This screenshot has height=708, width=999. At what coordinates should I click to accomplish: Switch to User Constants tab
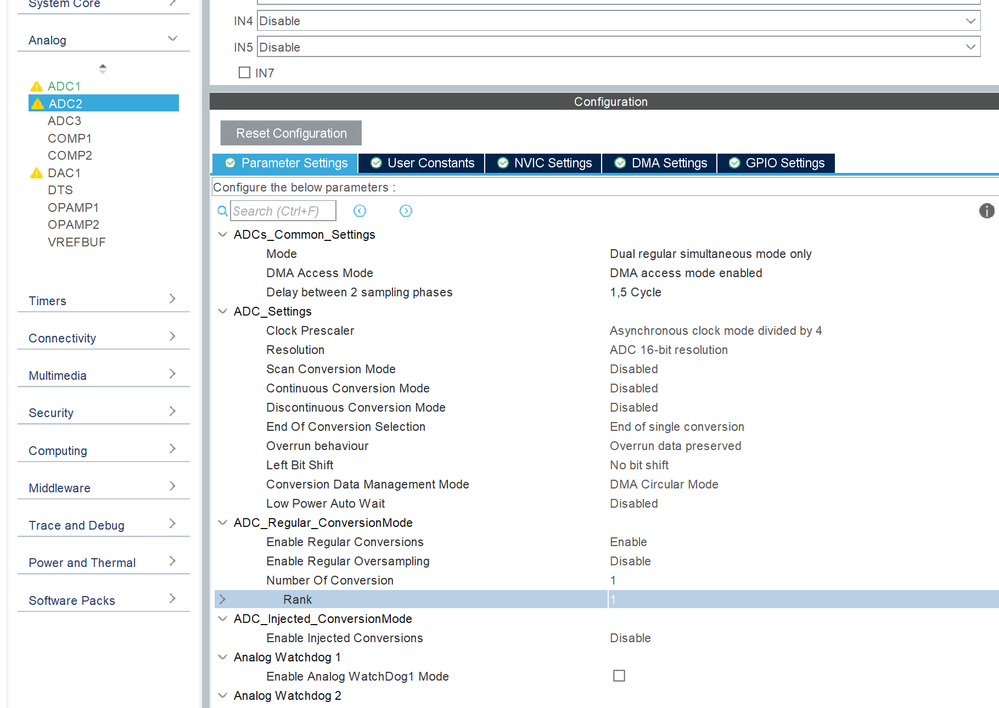(x=422, y=163)
